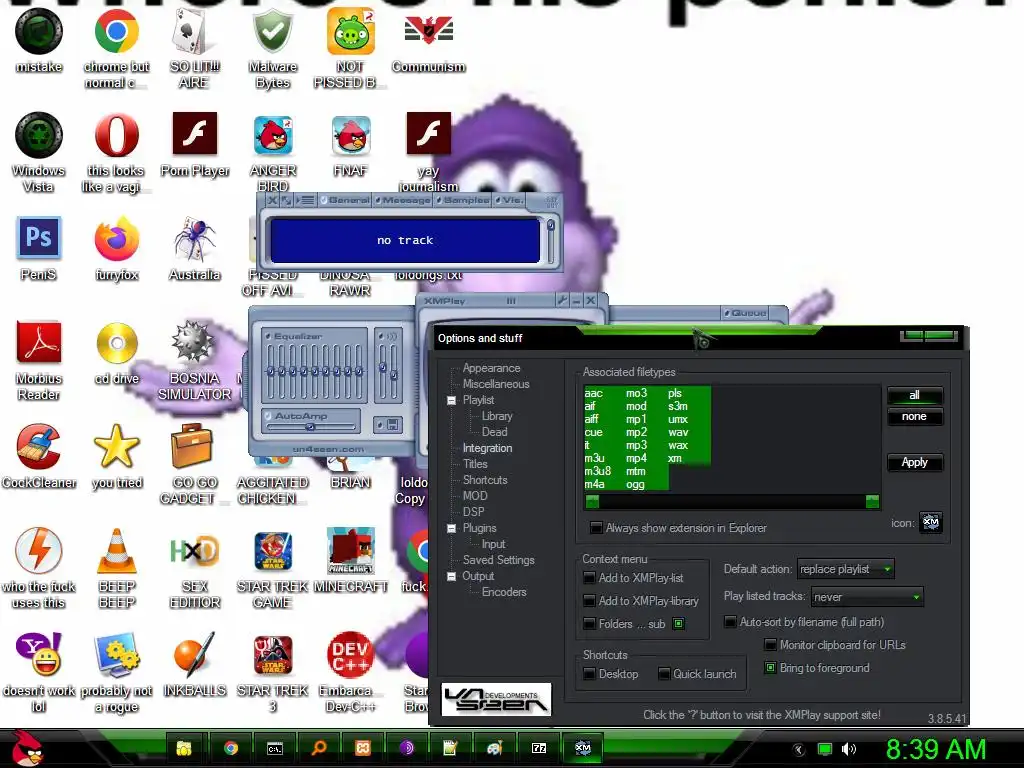Uncheck 'Bring to foreground'
Viewport: 1024px width, 768px height.
[x=771, y=668]
